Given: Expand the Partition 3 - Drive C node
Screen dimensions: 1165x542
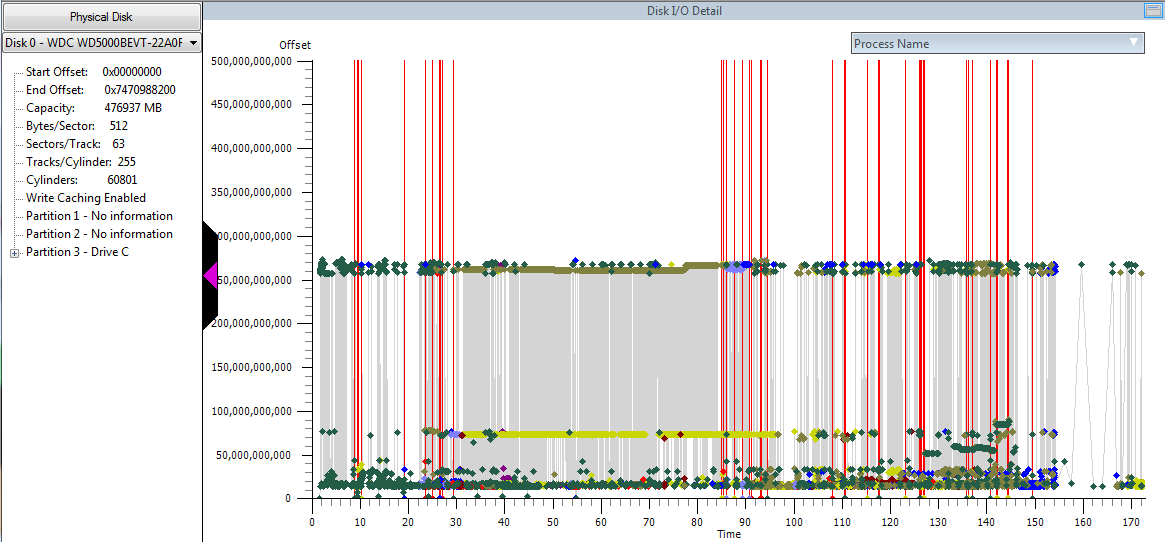Looking at the screenshot, I should tap(15, 253).
